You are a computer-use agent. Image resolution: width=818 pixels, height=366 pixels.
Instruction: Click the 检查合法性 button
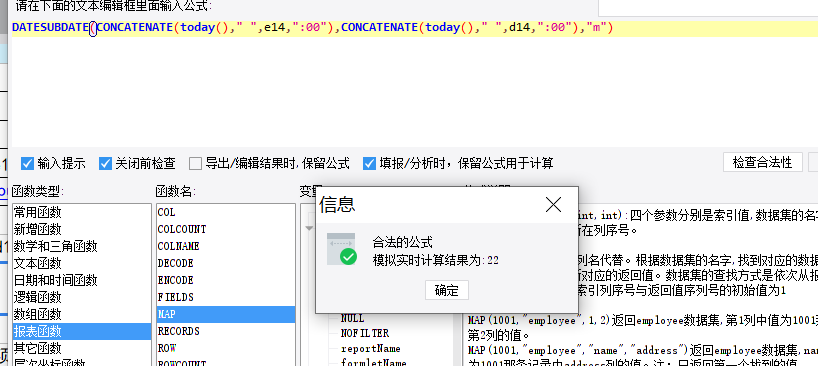point(762,162)
